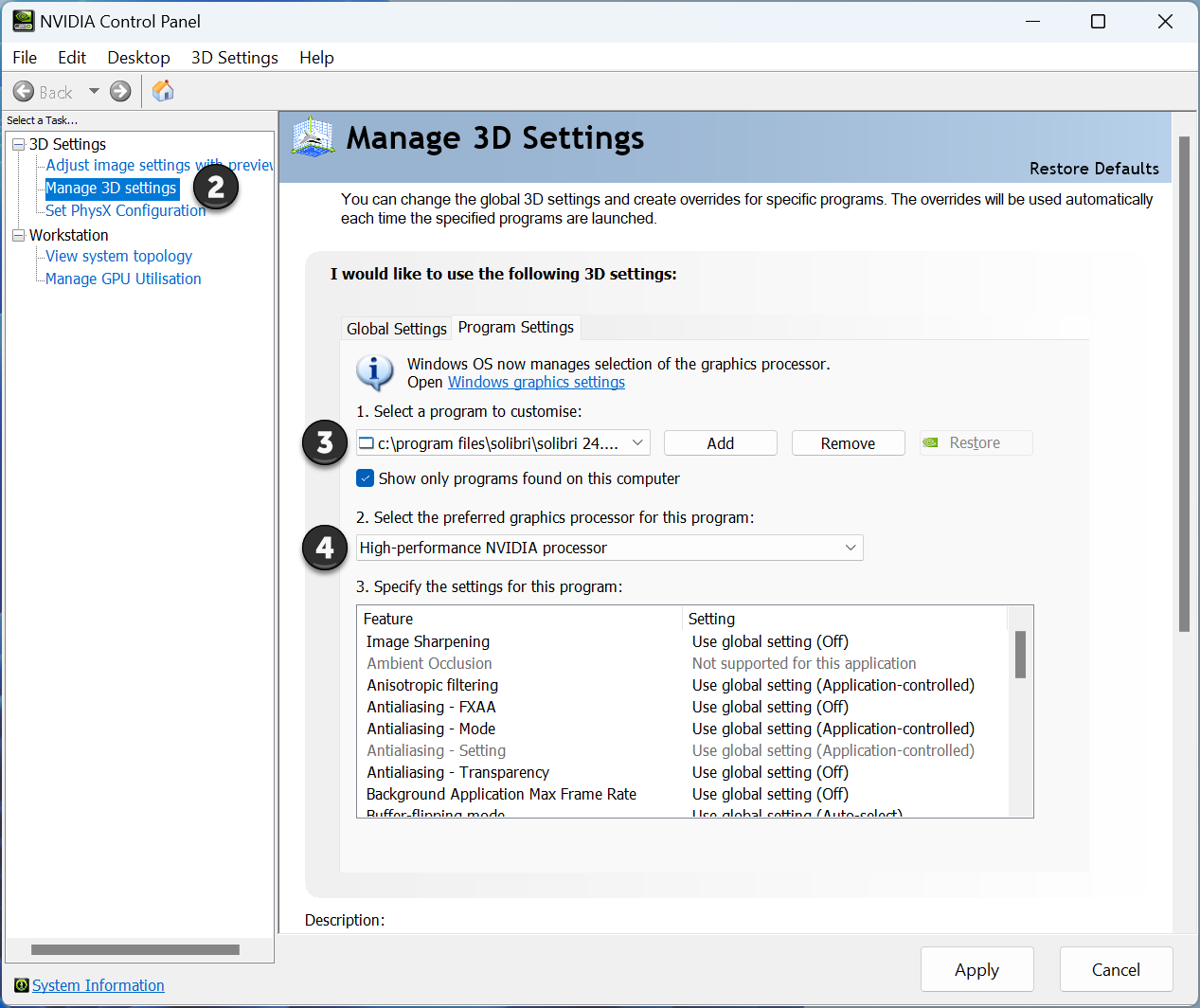This screenshot has height=1008, width=1200.
Task: Select Background Application Max Frame Rate row
Action: coord(682,794)
